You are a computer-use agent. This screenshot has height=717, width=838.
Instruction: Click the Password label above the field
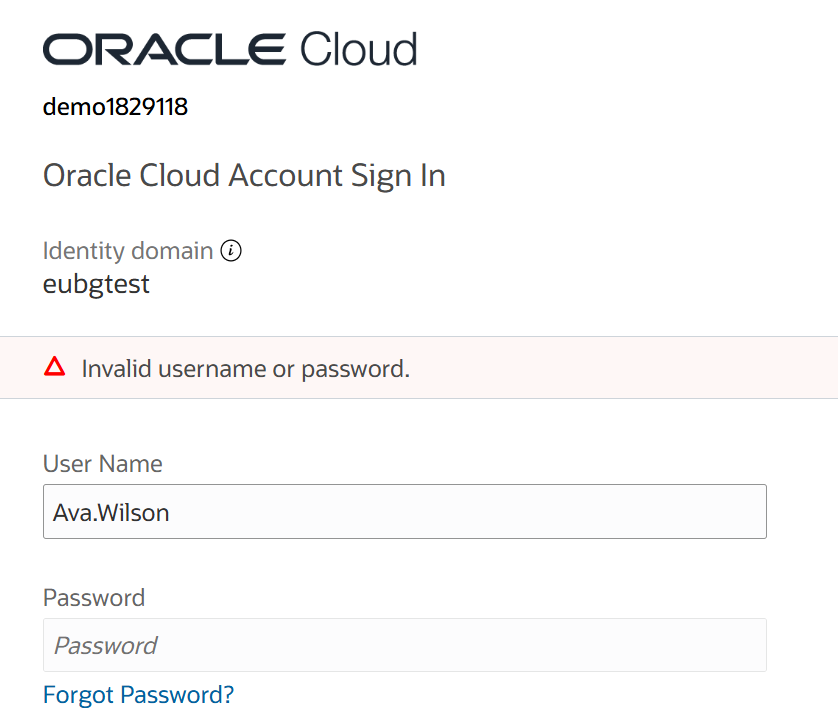pos(94,598)
